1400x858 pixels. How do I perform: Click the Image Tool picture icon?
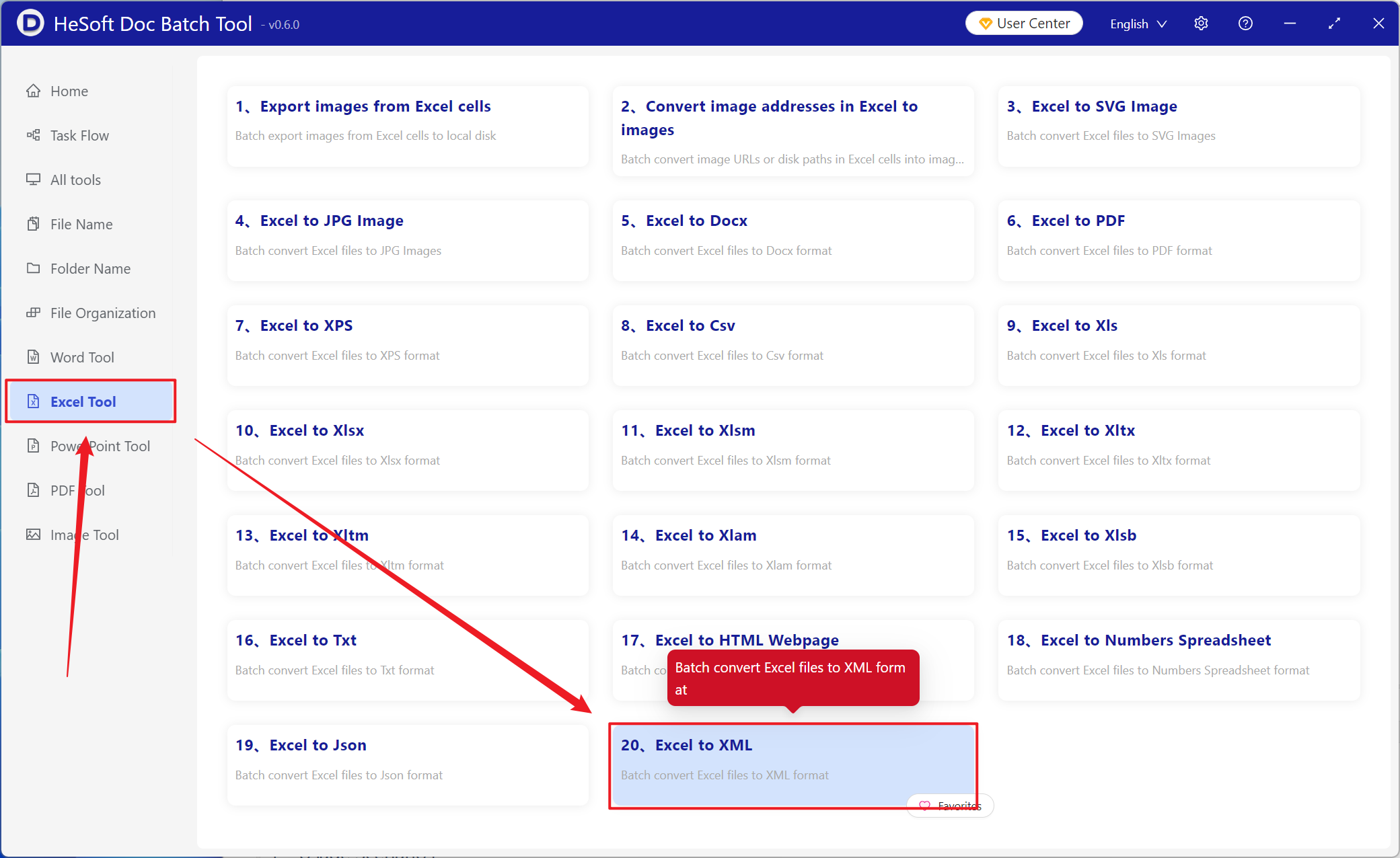point(33,535)
